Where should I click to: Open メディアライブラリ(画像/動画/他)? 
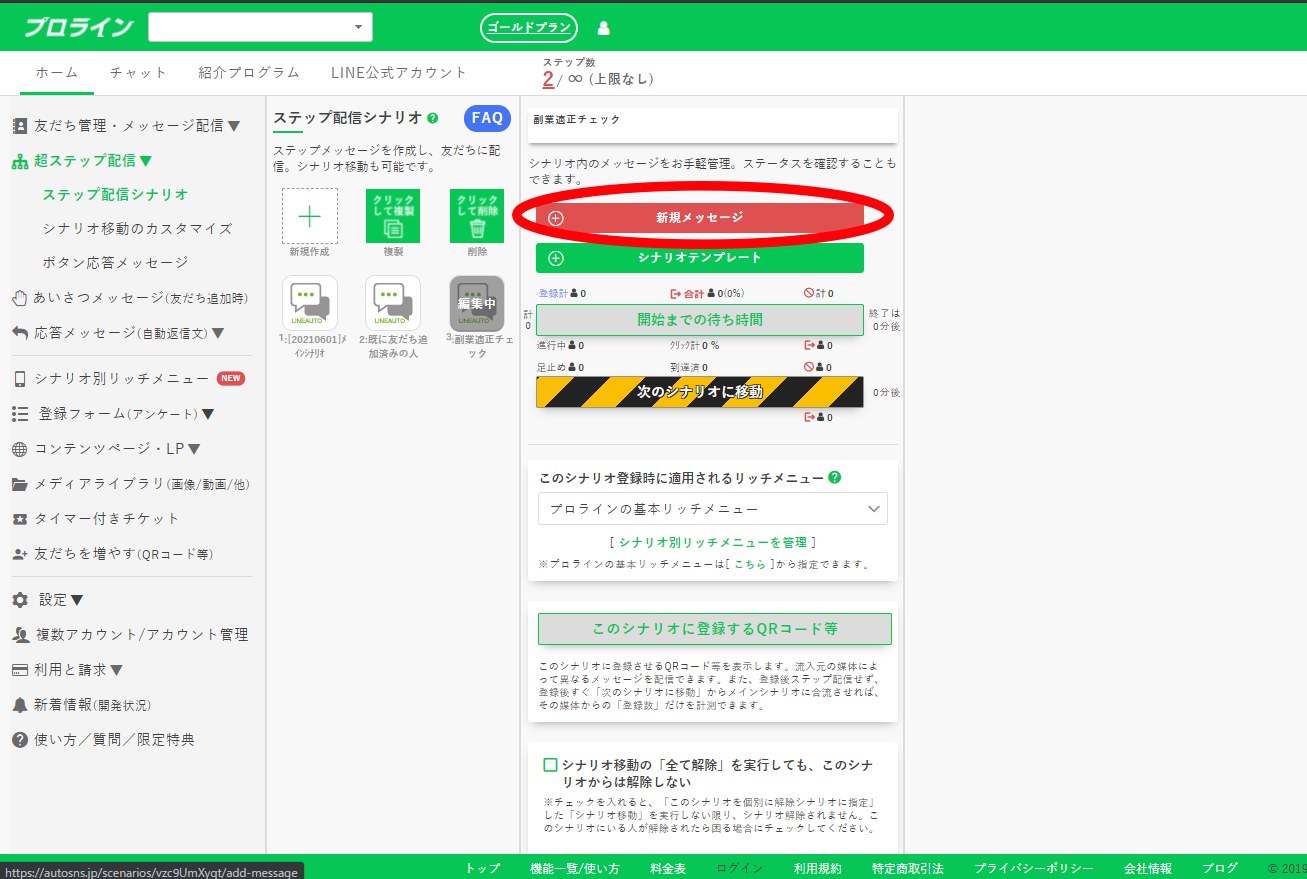(x=142, y=484)
